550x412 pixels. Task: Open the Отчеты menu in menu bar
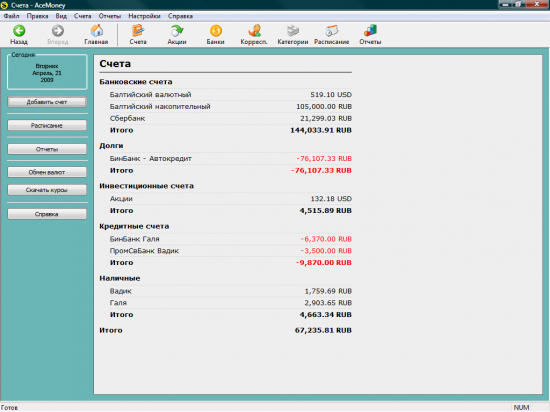[110, 16]
